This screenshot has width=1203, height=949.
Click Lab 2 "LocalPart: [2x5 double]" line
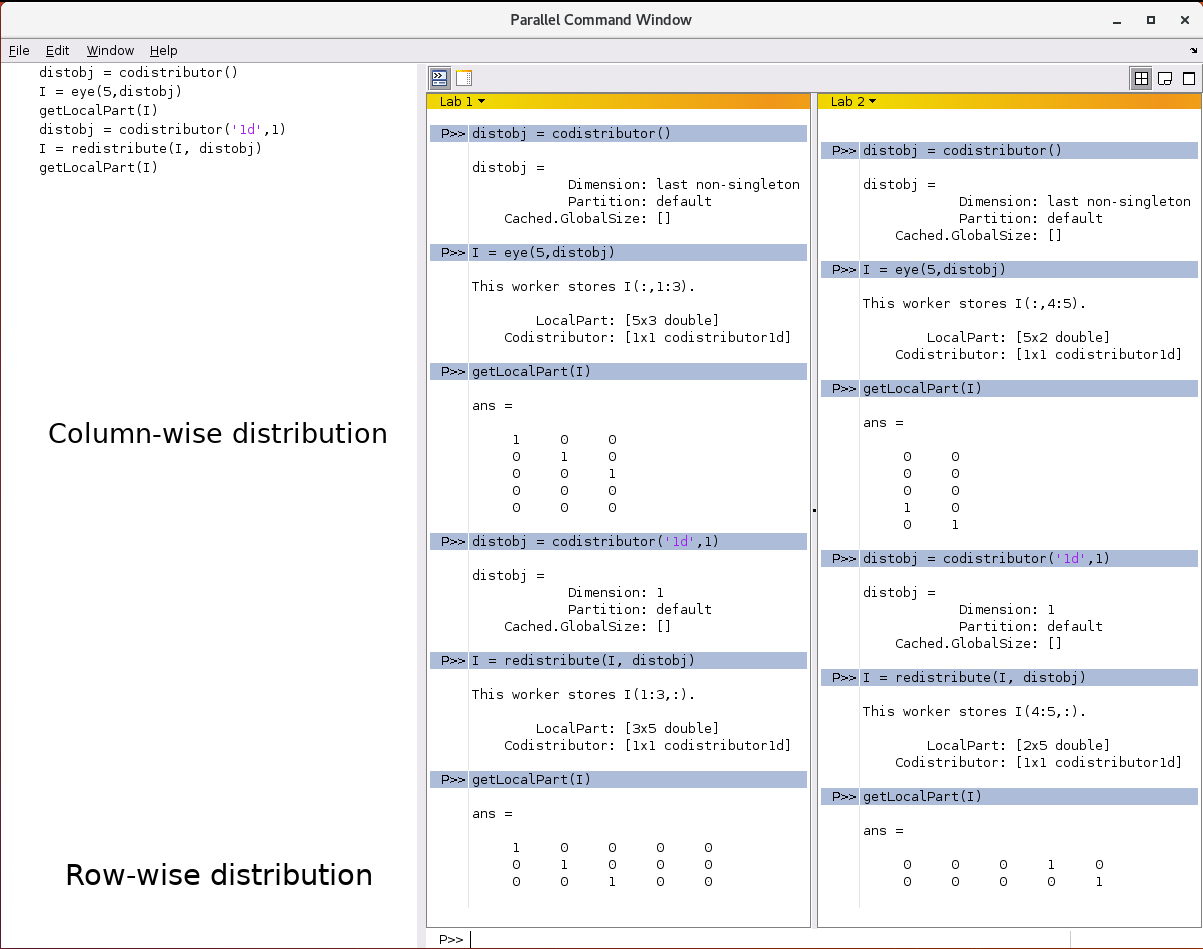click(x=1018, y=745)
